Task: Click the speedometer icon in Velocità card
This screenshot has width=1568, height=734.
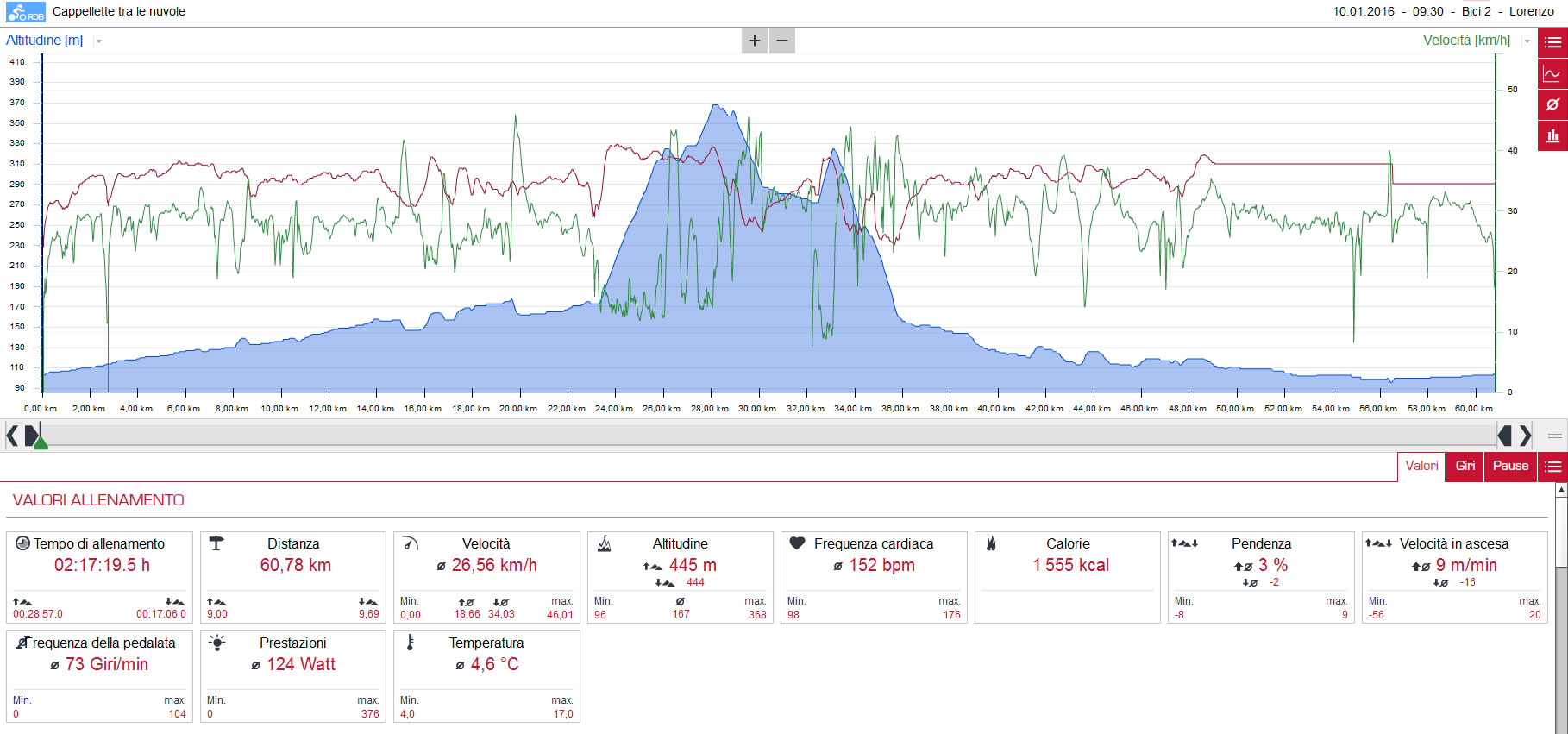Action: tap(411, 543)
